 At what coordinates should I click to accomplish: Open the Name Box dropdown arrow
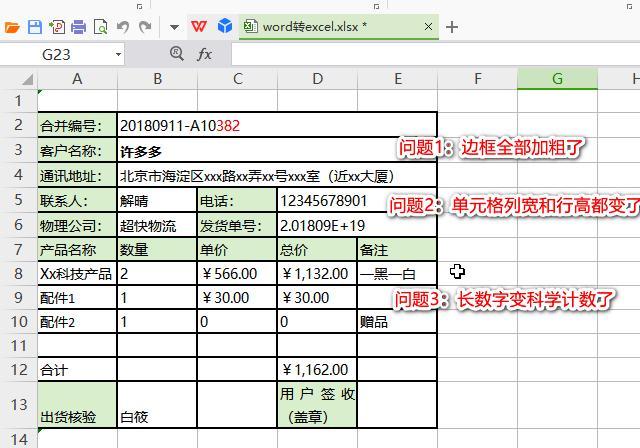pyautogui.click(x=118, y=54)
